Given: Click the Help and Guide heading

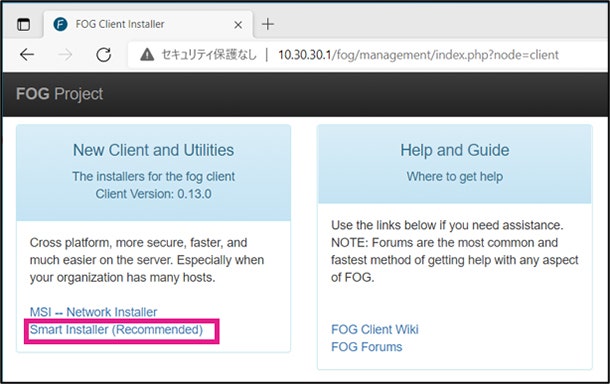Looking at the screenshot, I should pyautogui.click(x=455, y=150).
